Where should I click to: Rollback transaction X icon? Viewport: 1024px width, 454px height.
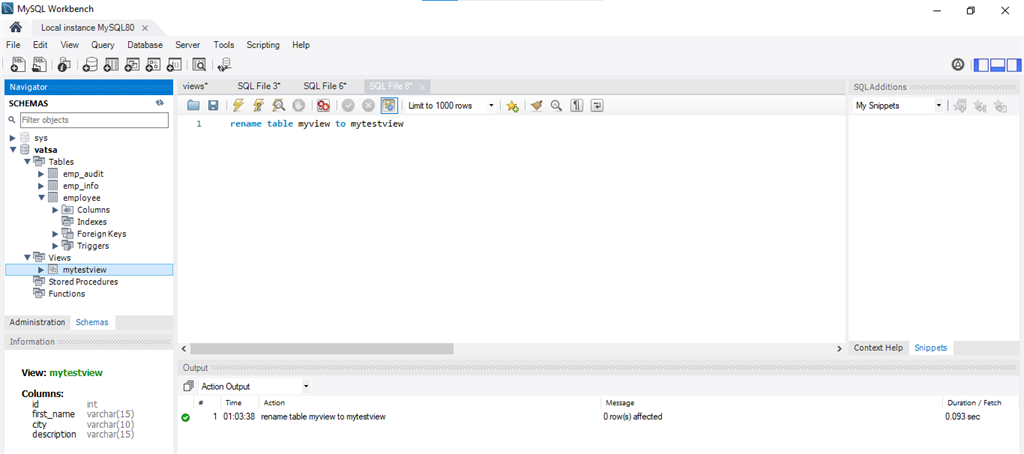tap(368, 105)
